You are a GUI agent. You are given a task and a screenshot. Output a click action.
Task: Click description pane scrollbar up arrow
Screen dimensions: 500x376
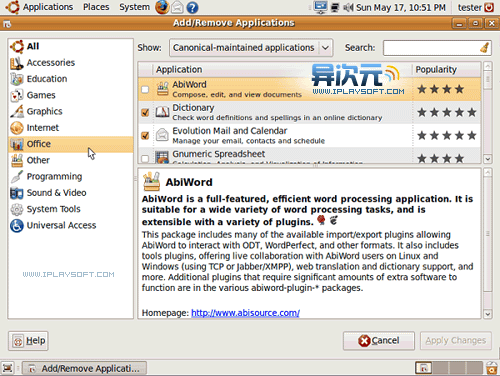[x=487, y=172]
